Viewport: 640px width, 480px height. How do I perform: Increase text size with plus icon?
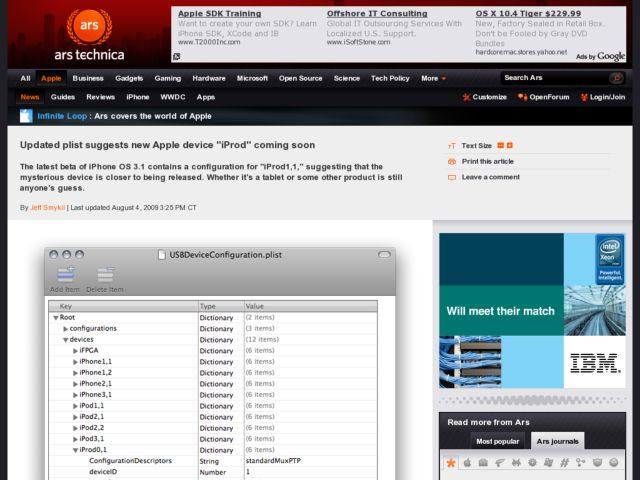click(509, 146)
